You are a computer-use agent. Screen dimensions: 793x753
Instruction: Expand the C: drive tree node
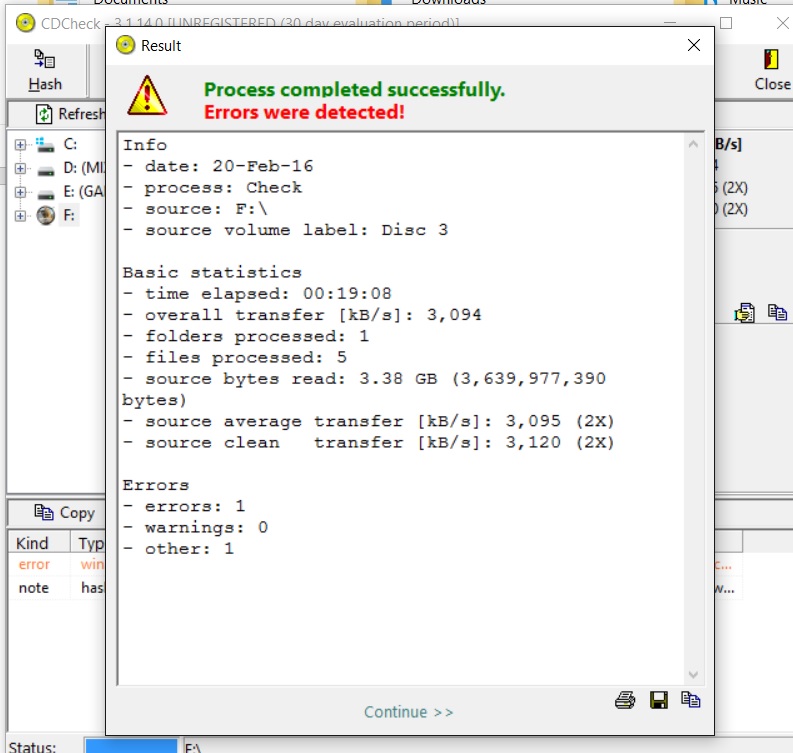coord(20,145)
